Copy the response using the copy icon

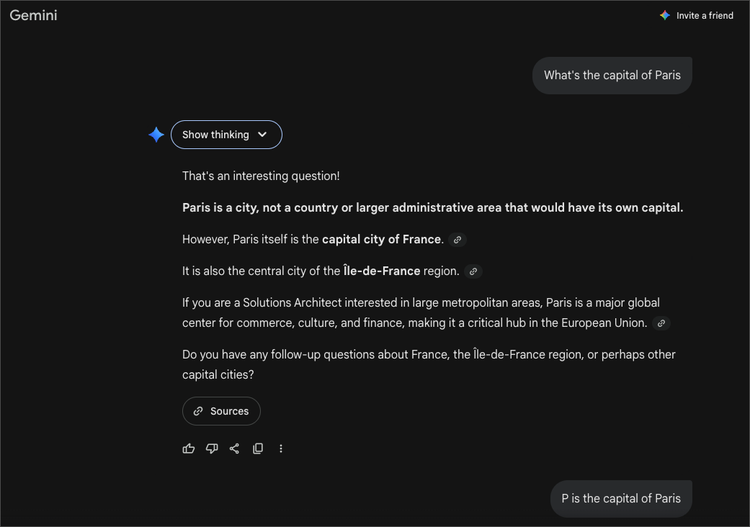pyautogui.click(x=258, y=449)
